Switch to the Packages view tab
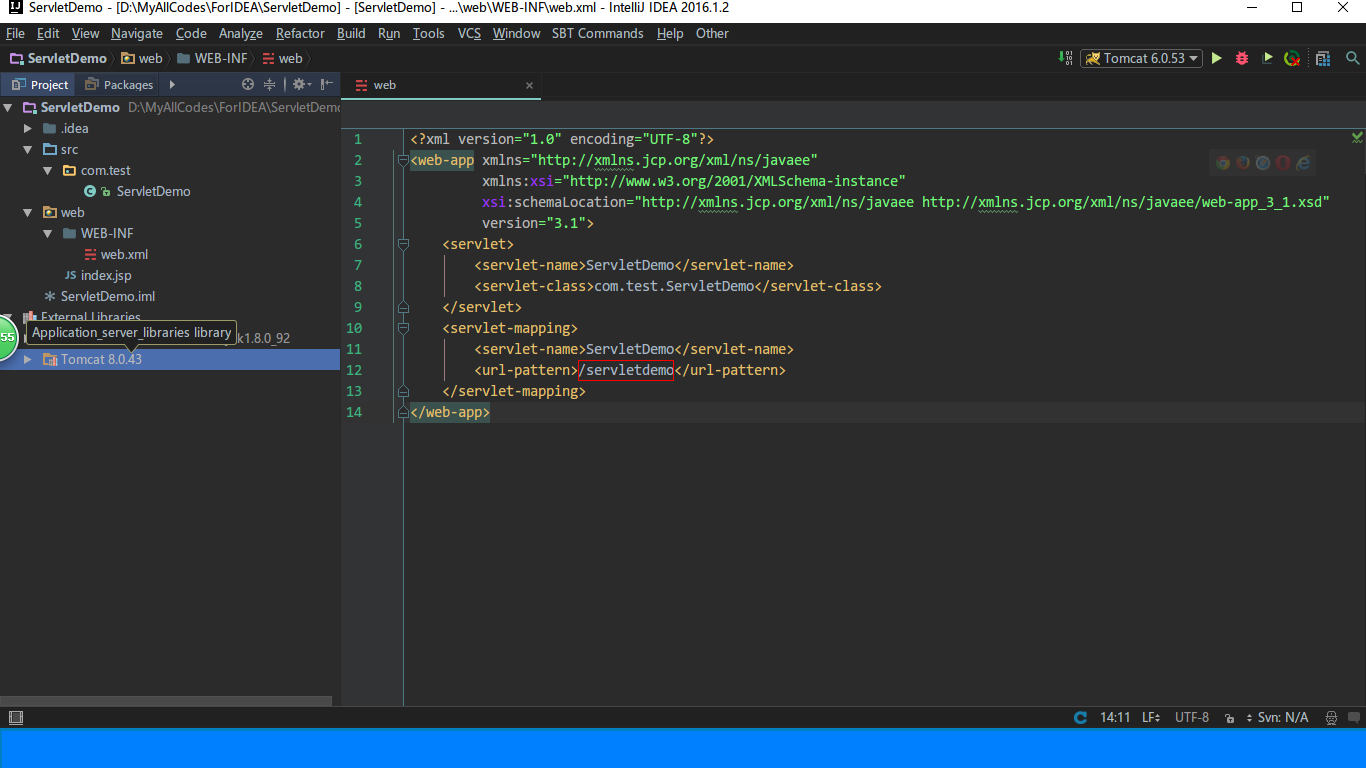This screenshot has height=768, width=1366. (x=119, y=85)
